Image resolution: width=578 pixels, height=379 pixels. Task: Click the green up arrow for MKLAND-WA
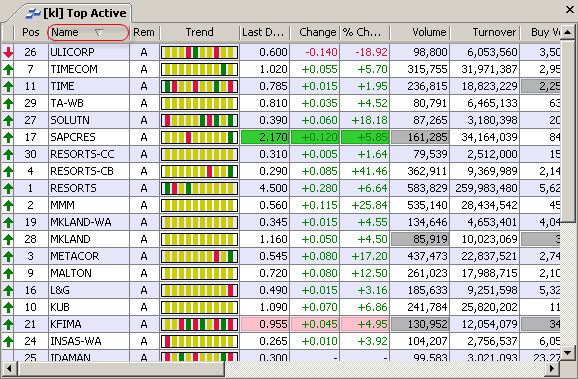click(x=8, y=222)
